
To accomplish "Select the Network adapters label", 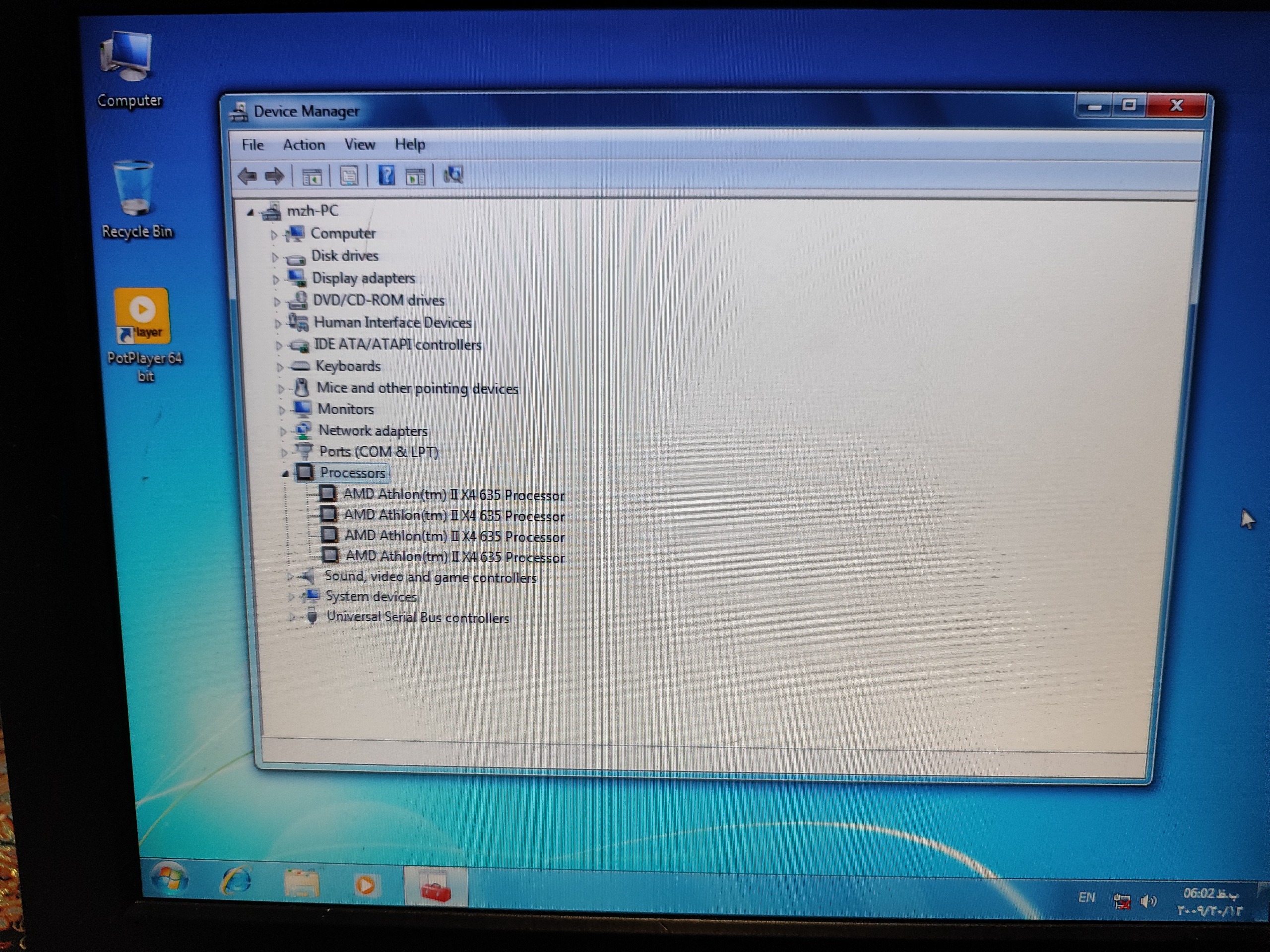I will (373, 430).
